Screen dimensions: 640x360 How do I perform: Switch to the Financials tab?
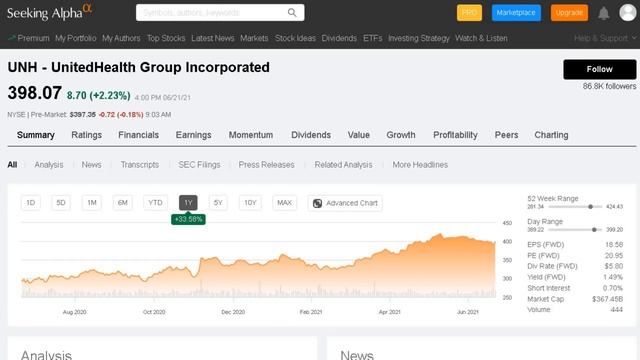pyautogui.click(x=138, y=135)
